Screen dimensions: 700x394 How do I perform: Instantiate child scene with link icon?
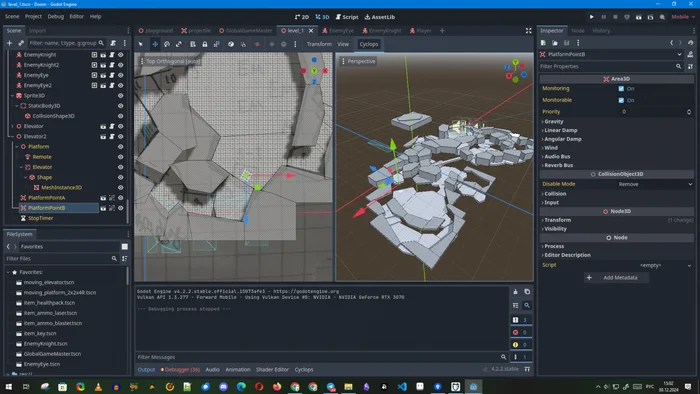click(x=21, y=43)
